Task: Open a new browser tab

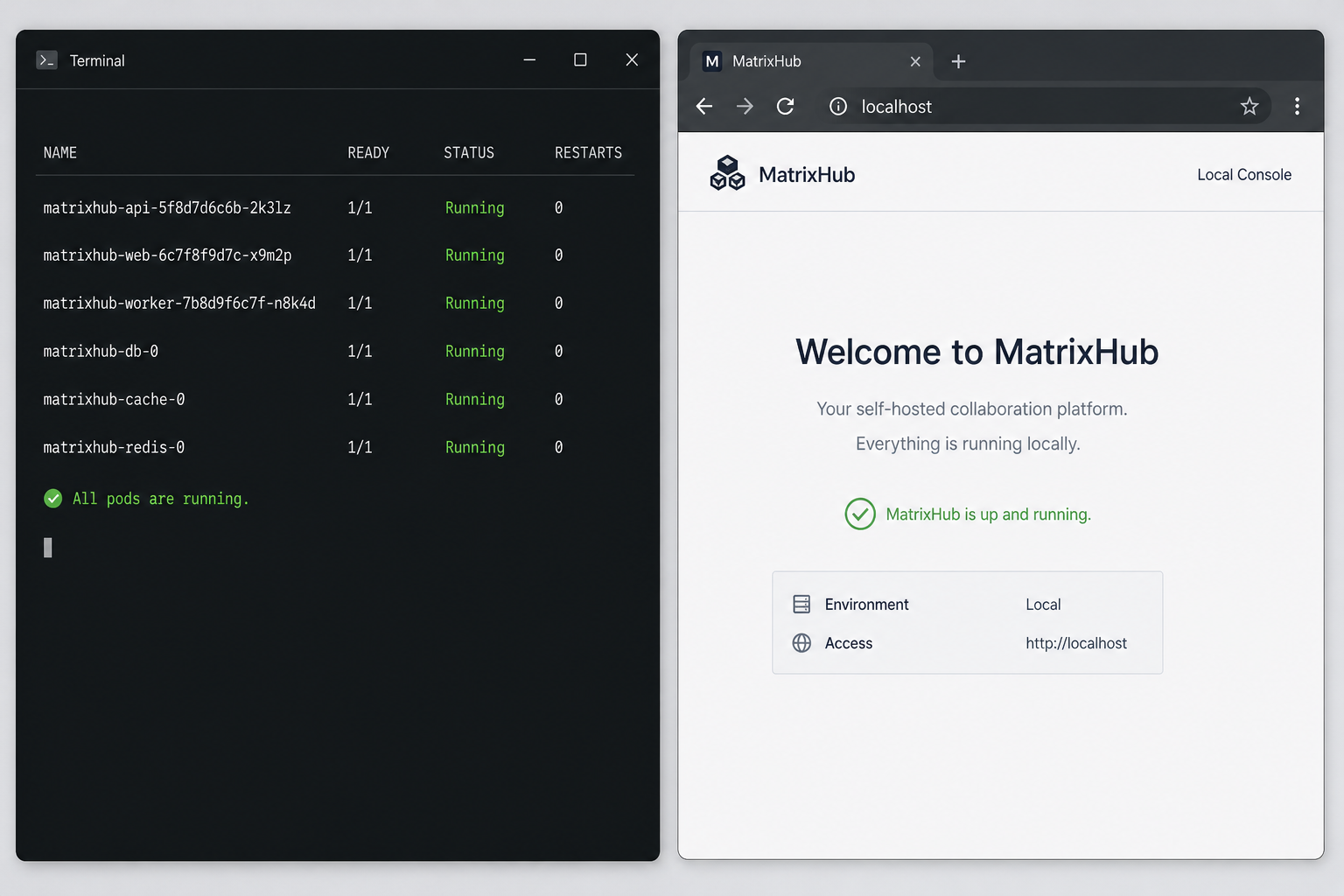Action: click(958, 61)
